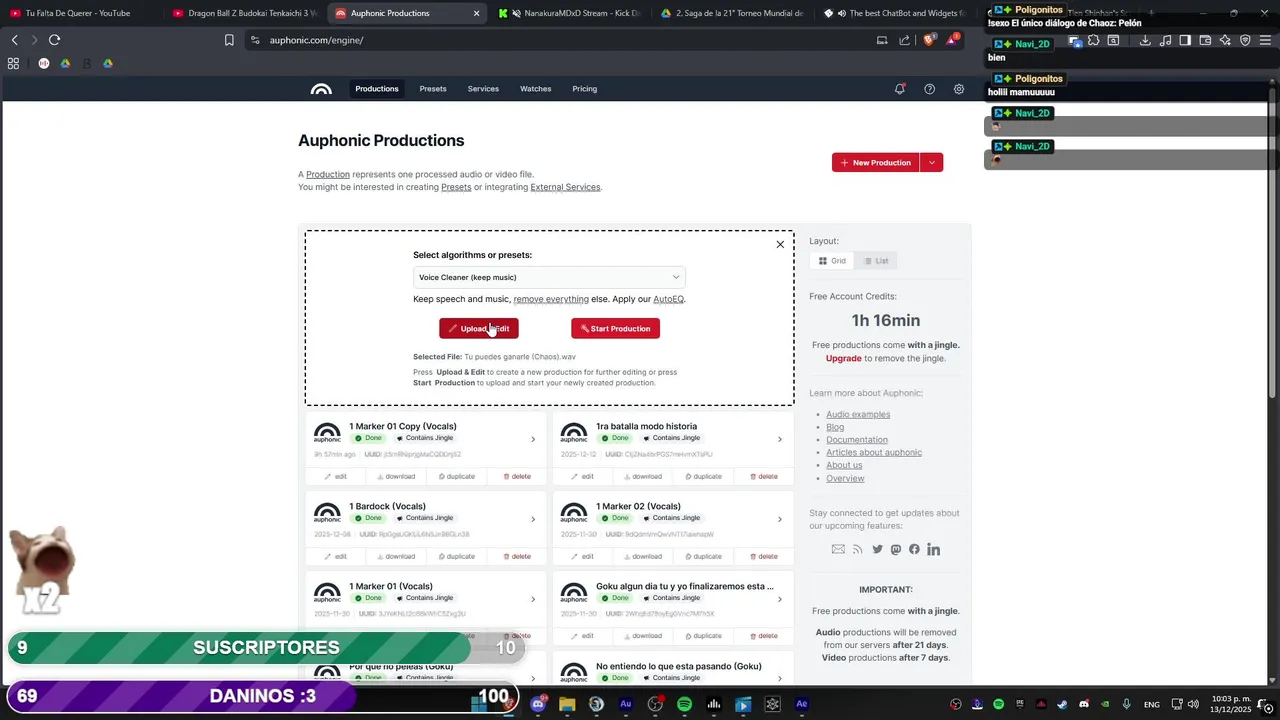Open the browser extensions puzzle icon
Image resolution: width=1280 pixels, height=720 pixels.
click(1093, 40)
